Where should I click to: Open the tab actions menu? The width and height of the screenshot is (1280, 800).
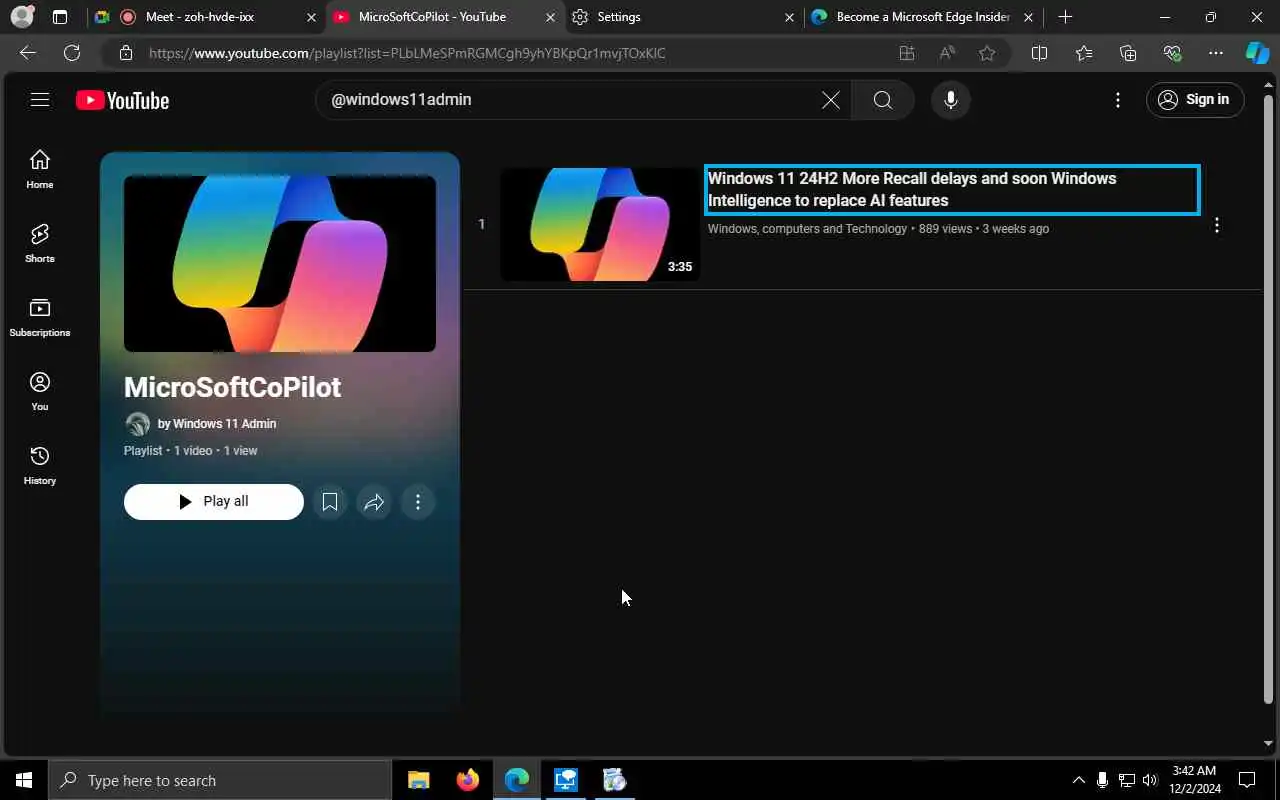[x=60, y=17]
